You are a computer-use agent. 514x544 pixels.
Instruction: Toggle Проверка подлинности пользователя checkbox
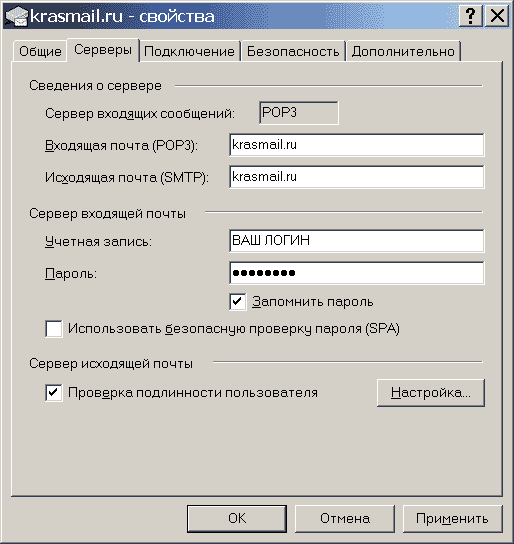pos(54,393)
